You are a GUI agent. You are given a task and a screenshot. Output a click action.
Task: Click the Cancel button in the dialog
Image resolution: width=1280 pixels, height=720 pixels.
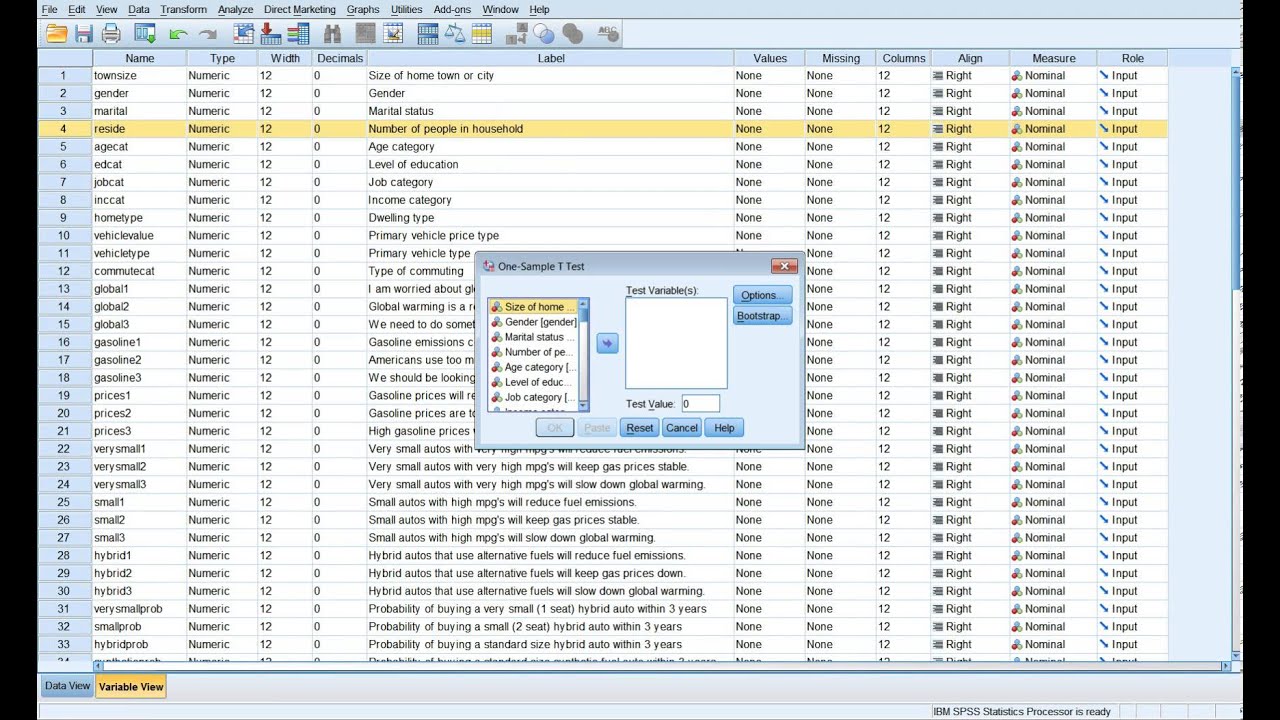(x=681, y=428)
